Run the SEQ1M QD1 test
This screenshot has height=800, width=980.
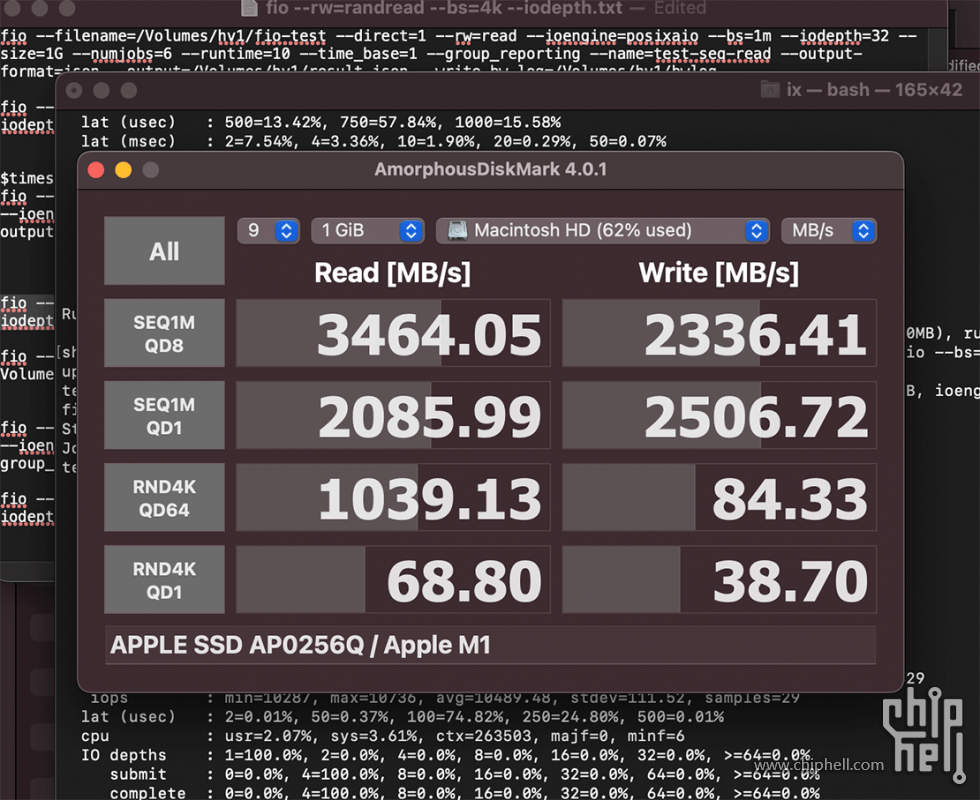pos(164,416)
